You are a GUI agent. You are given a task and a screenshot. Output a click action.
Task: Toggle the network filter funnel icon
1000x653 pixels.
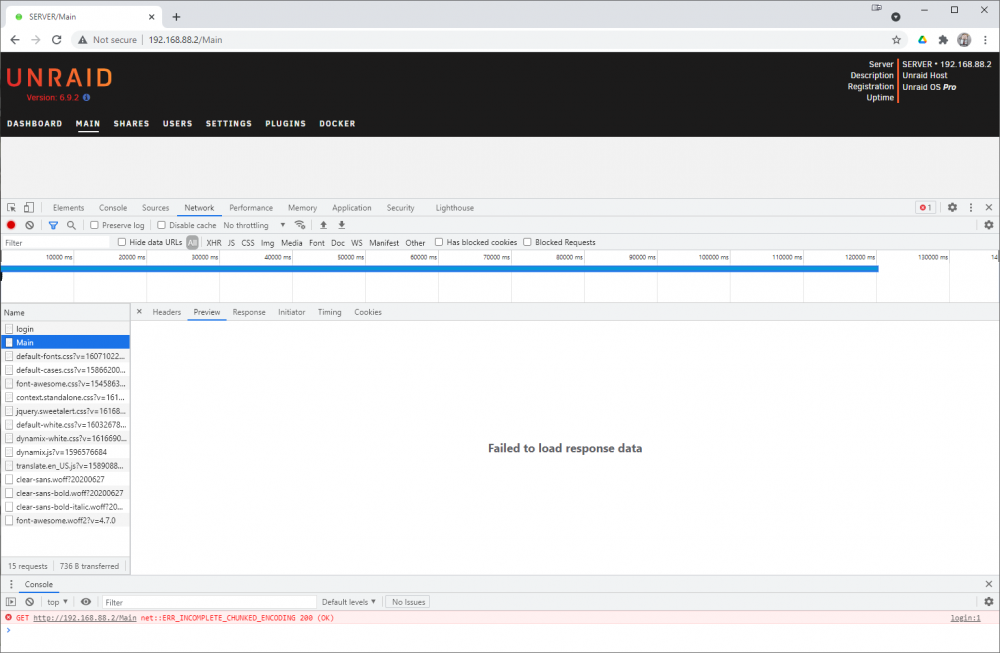point(54,225)
